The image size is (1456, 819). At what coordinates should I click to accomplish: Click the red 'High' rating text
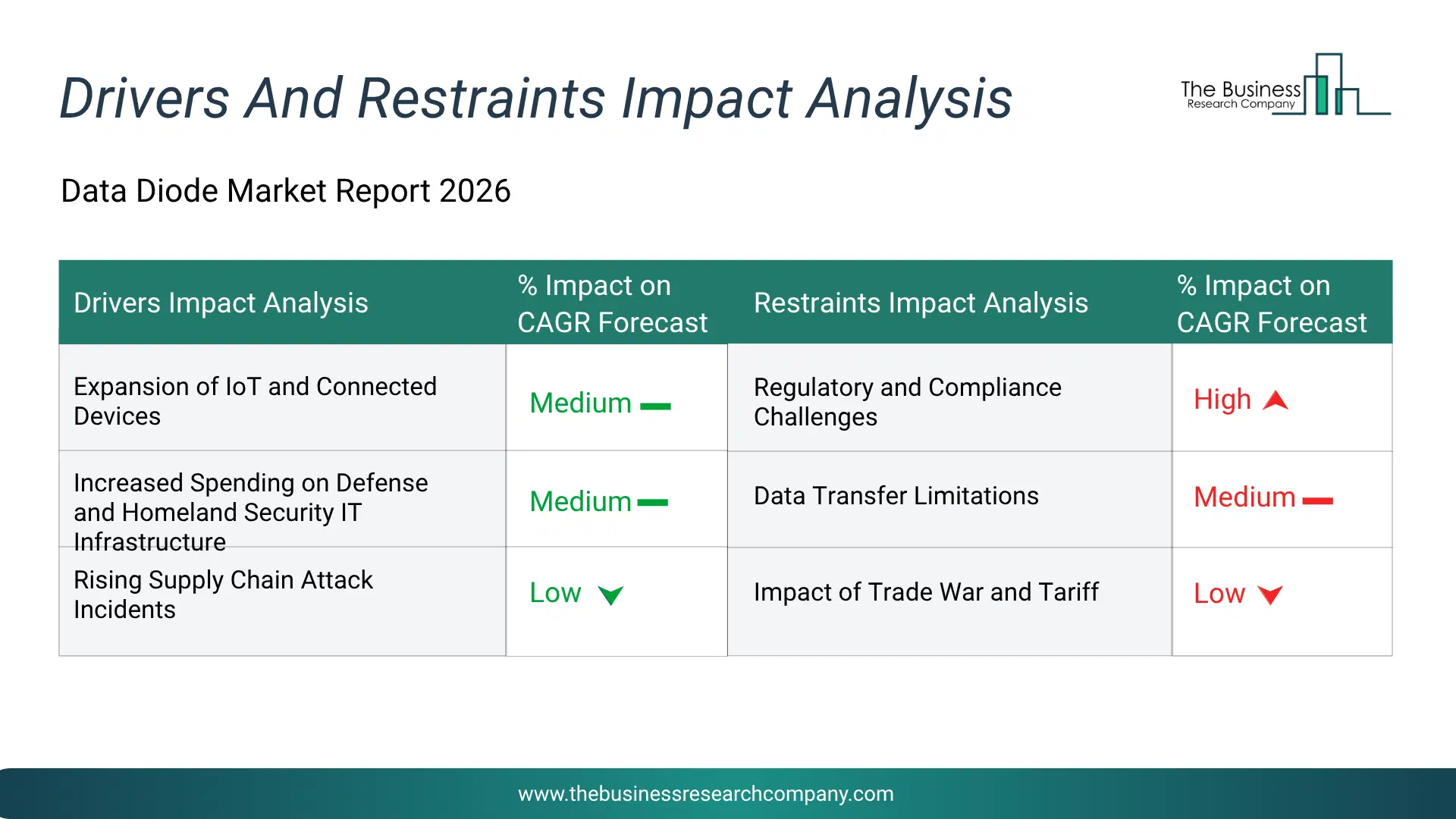pos(1222,400)
